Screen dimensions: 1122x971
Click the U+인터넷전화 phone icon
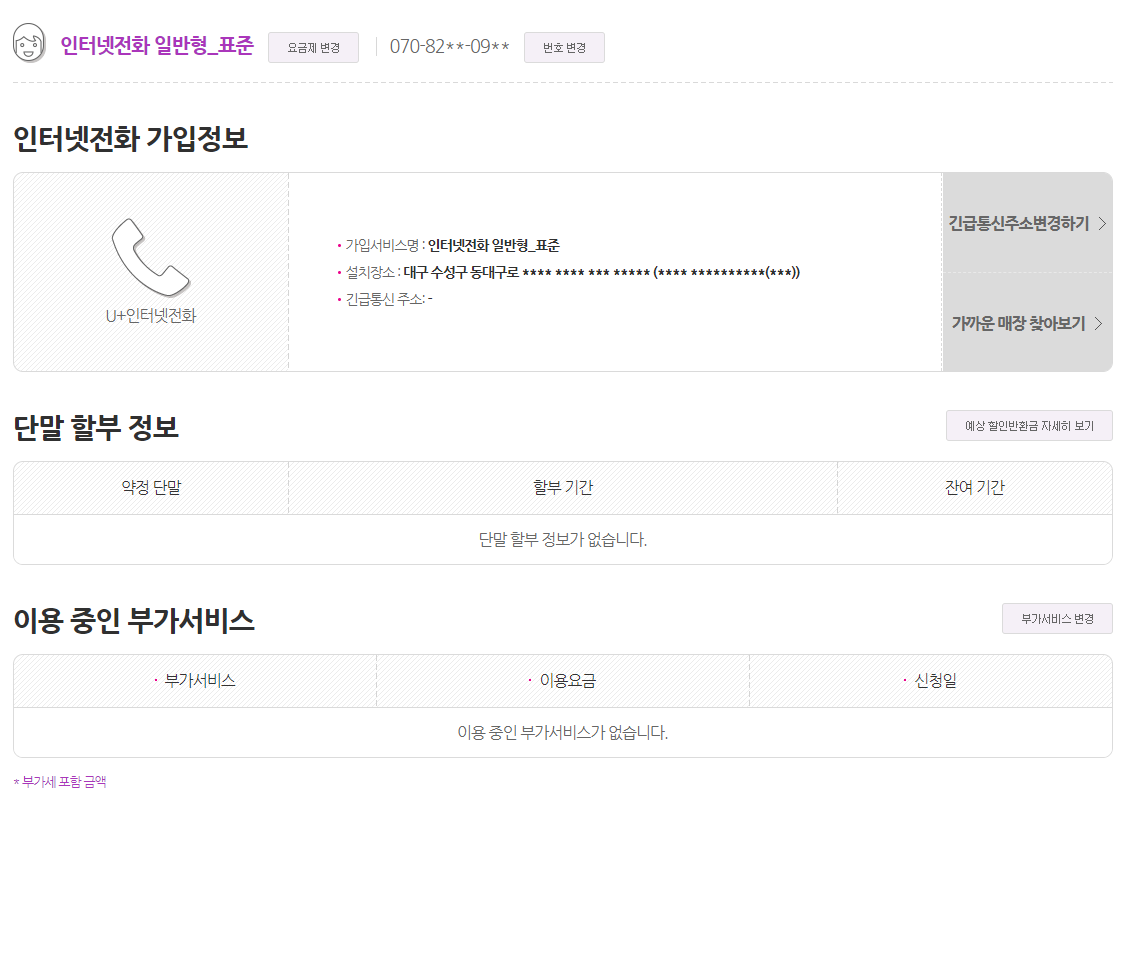pos(148,258)
